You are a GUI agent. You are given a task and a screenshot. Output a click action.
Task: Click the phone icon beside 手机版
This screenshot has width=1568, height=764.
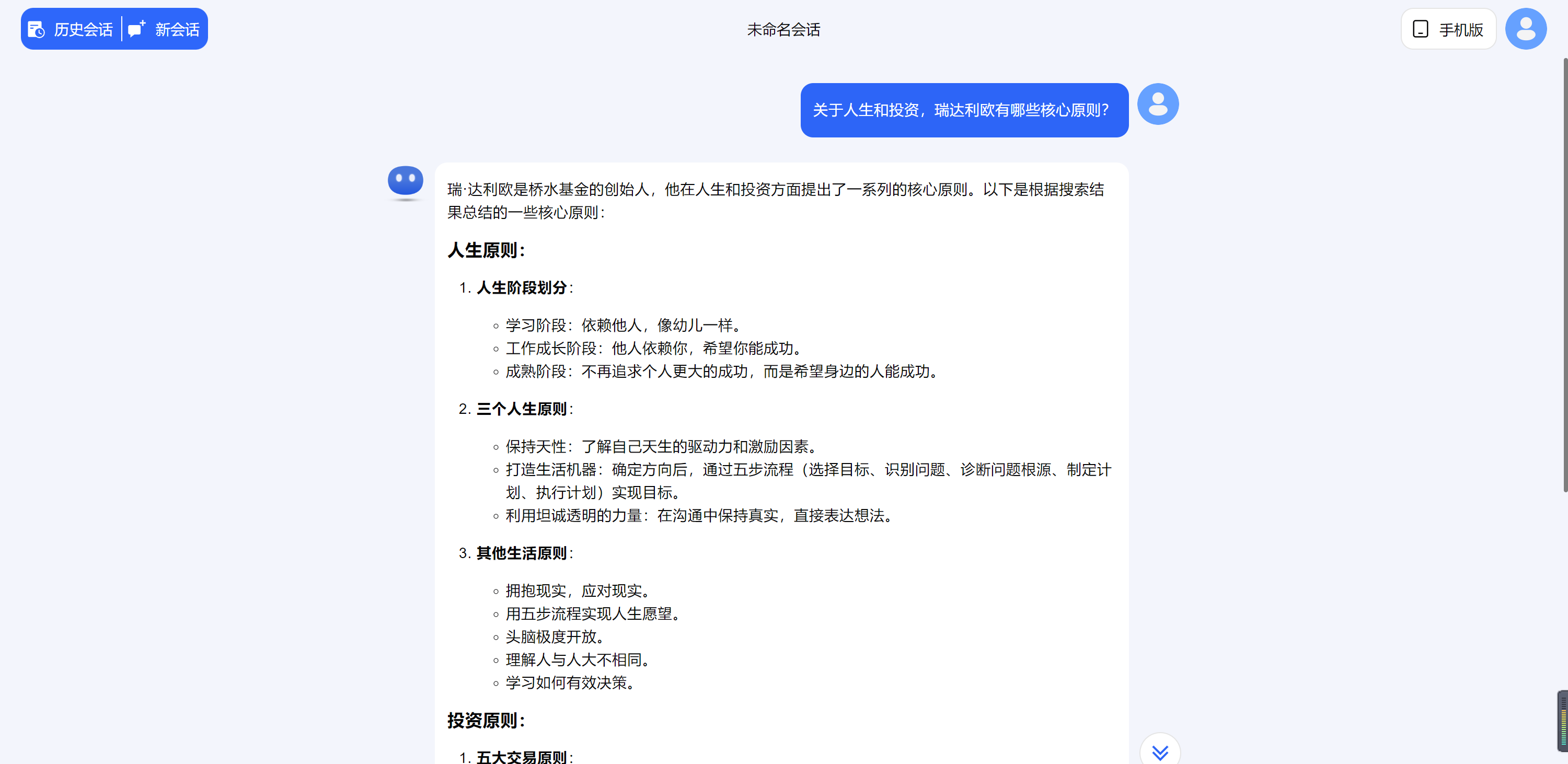pyautogui.click(x=1420, y=29)
